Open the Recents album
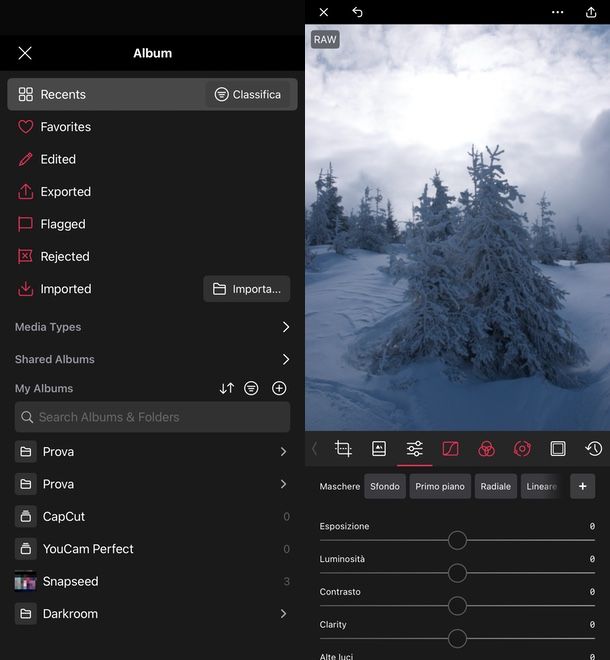Viewport: 610px width, 660px height. (152, 94)
